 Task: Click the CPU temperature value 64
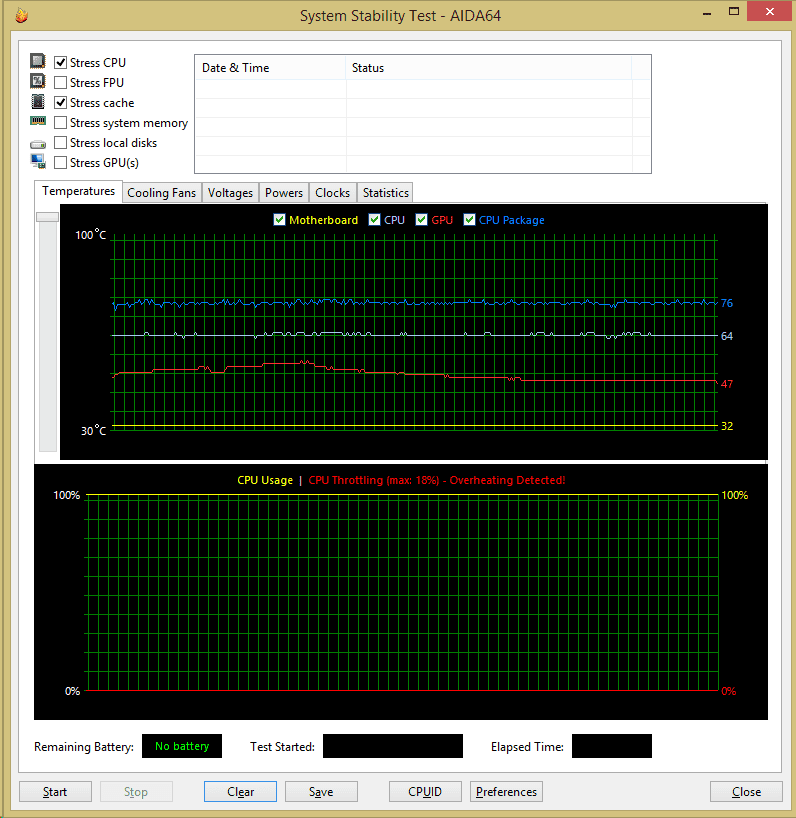tap(727, 336)
